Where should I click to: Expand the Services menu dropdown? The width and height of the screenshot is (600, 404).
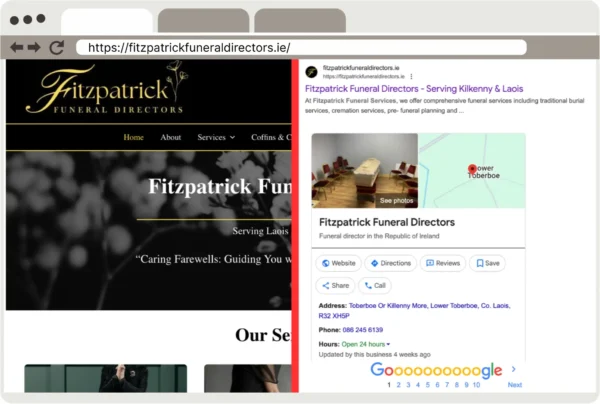(x=216, y=137)
